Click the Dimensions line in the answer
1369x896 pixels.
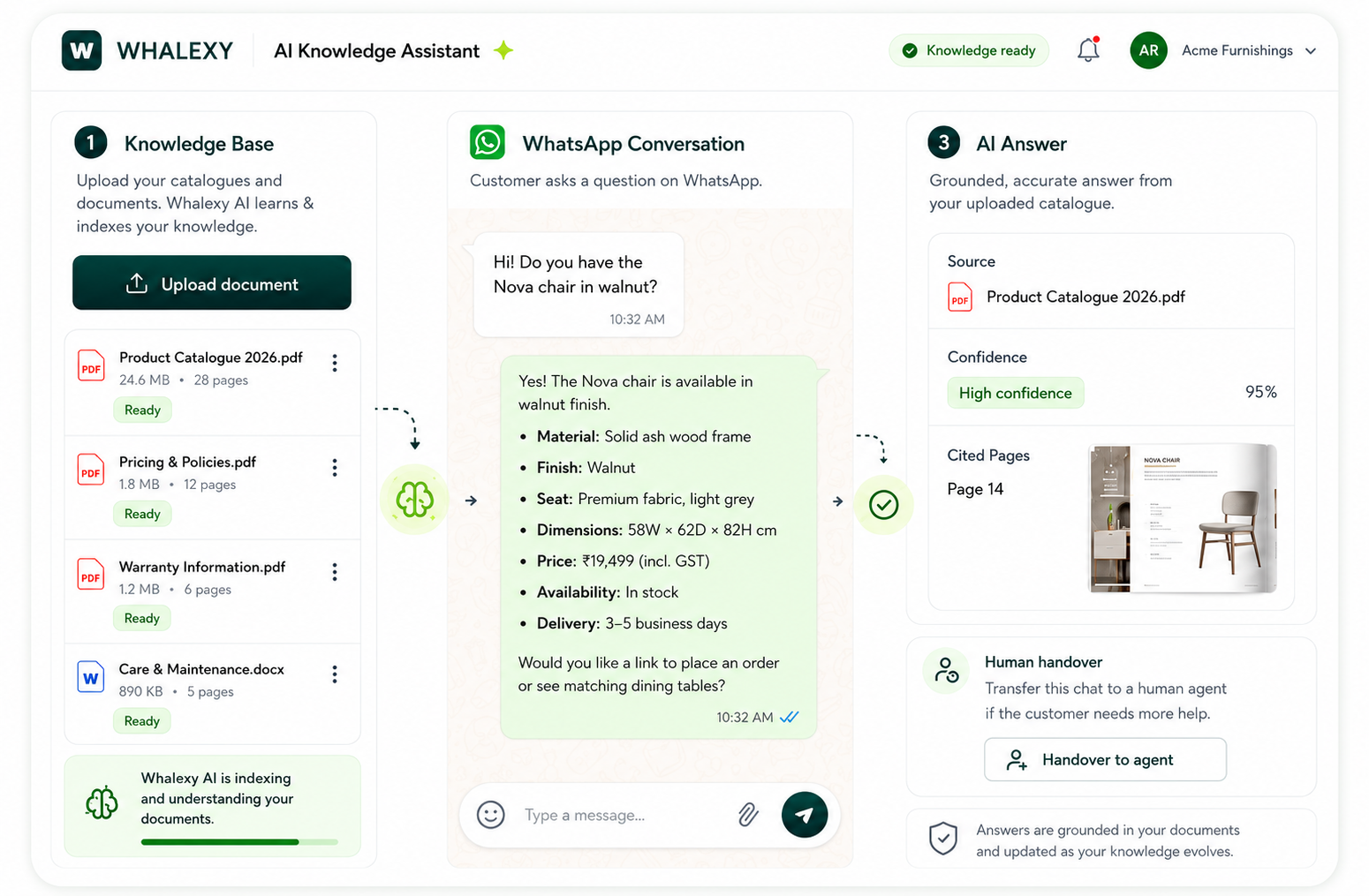coord(656,530)
